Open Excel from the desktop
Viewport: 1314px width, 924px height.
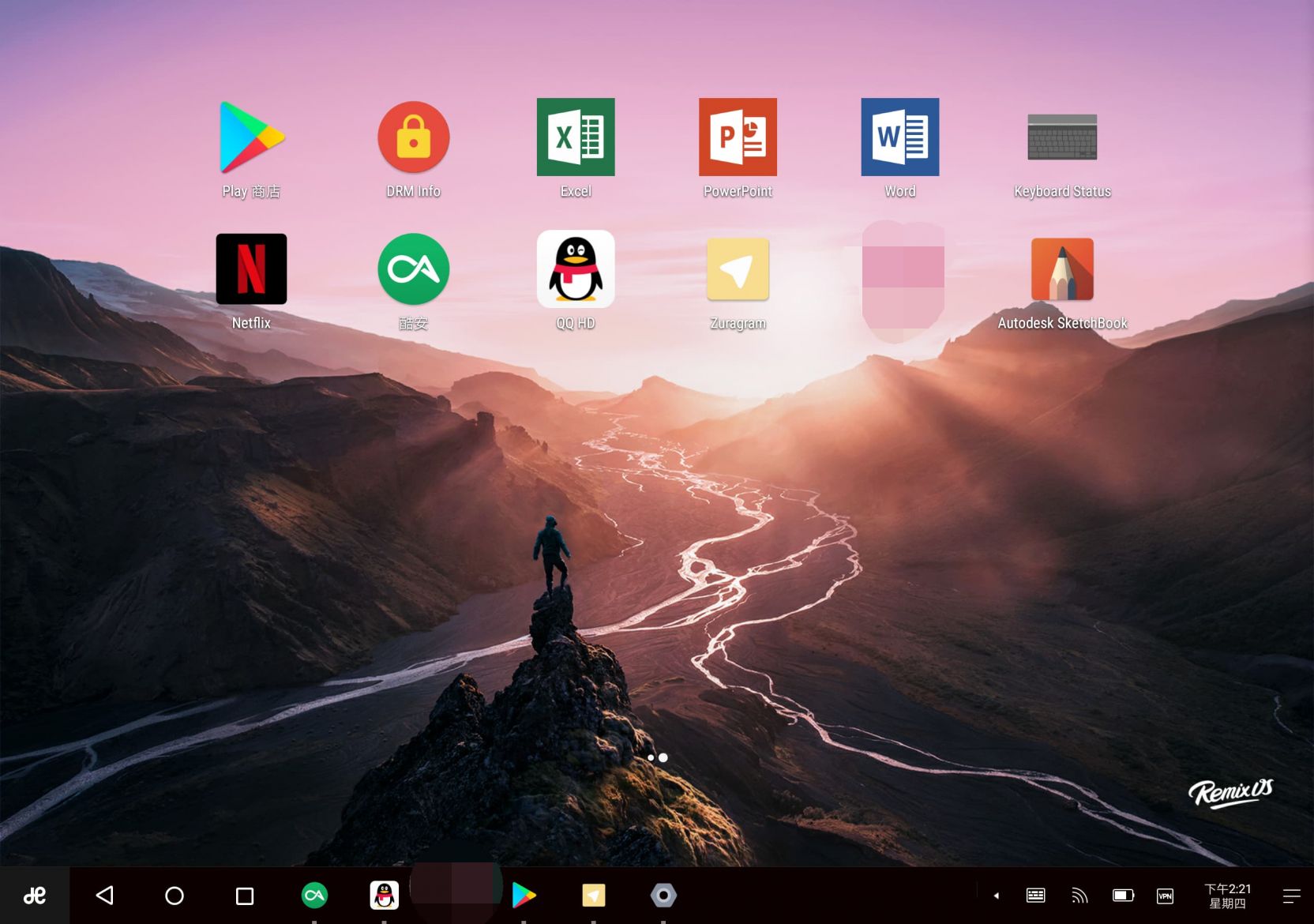point(576,137)
